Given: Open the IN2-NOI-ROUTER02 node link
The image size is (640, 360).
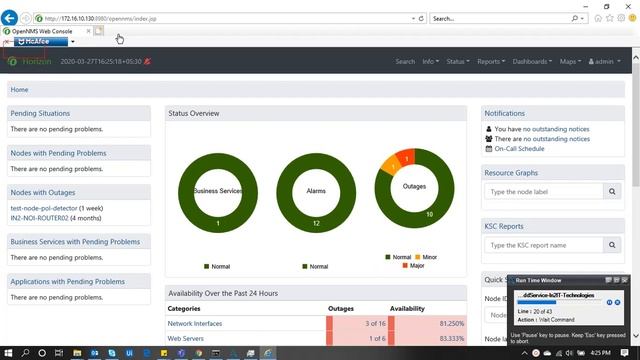Looking at the screenshot, I should coord(40,218).
